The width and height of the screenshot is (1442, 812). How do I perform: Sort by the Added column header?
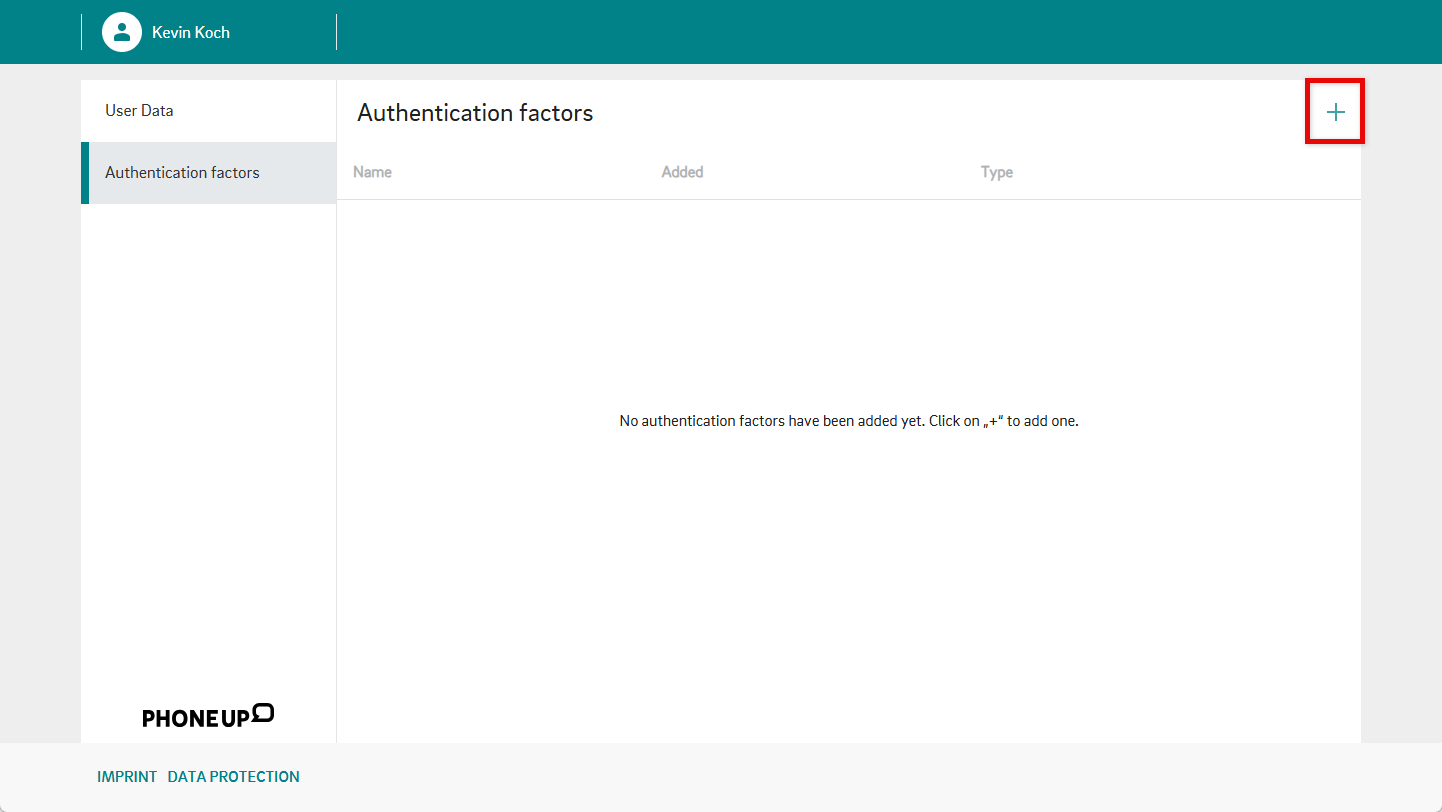pyautogui.click(x=682, y=172)
